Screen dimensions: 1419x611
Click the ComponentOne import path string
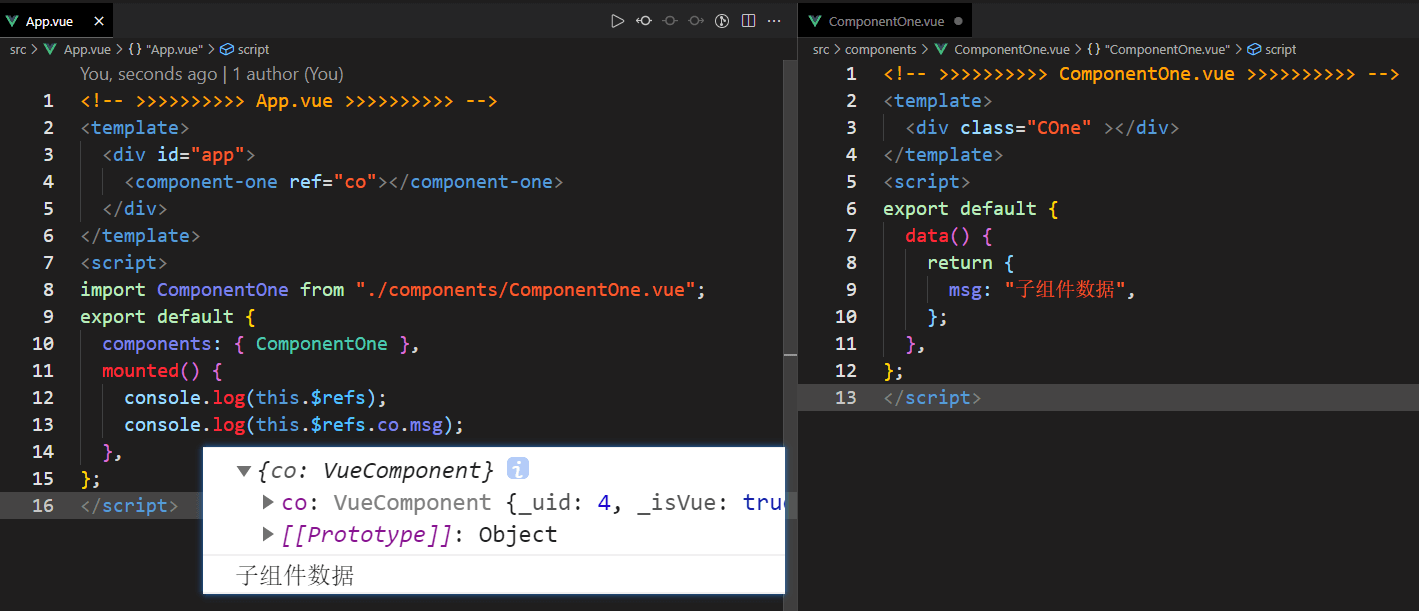click(x=525, y=289)
